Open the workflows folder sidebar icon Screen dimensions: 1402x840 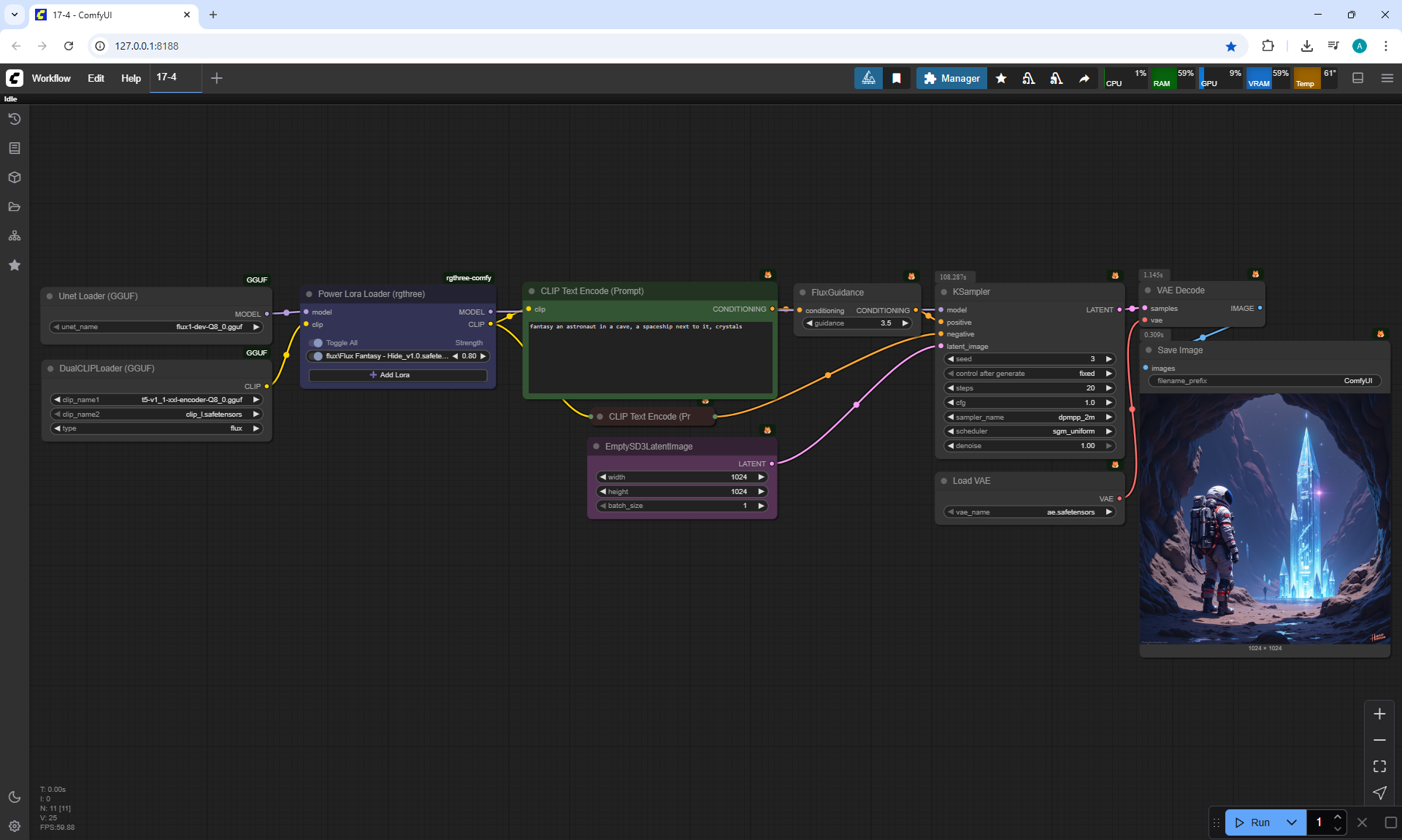(x=15, y=207)
